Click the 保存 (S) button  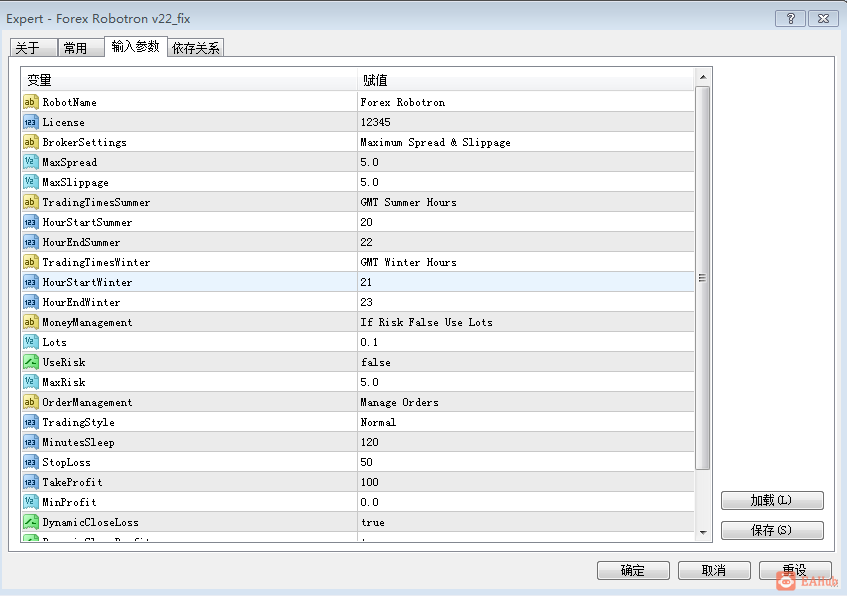click(772, 530)
